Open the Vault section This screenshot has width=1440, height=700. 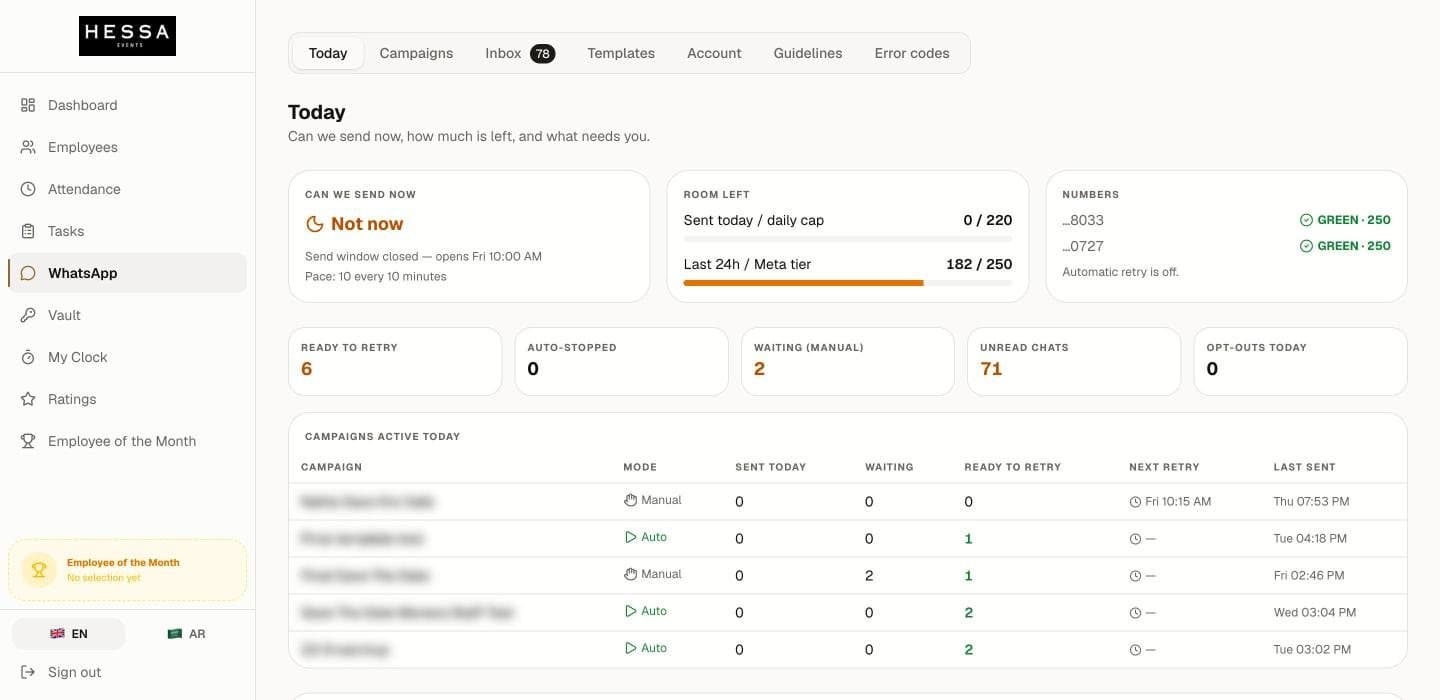[127, 315]
